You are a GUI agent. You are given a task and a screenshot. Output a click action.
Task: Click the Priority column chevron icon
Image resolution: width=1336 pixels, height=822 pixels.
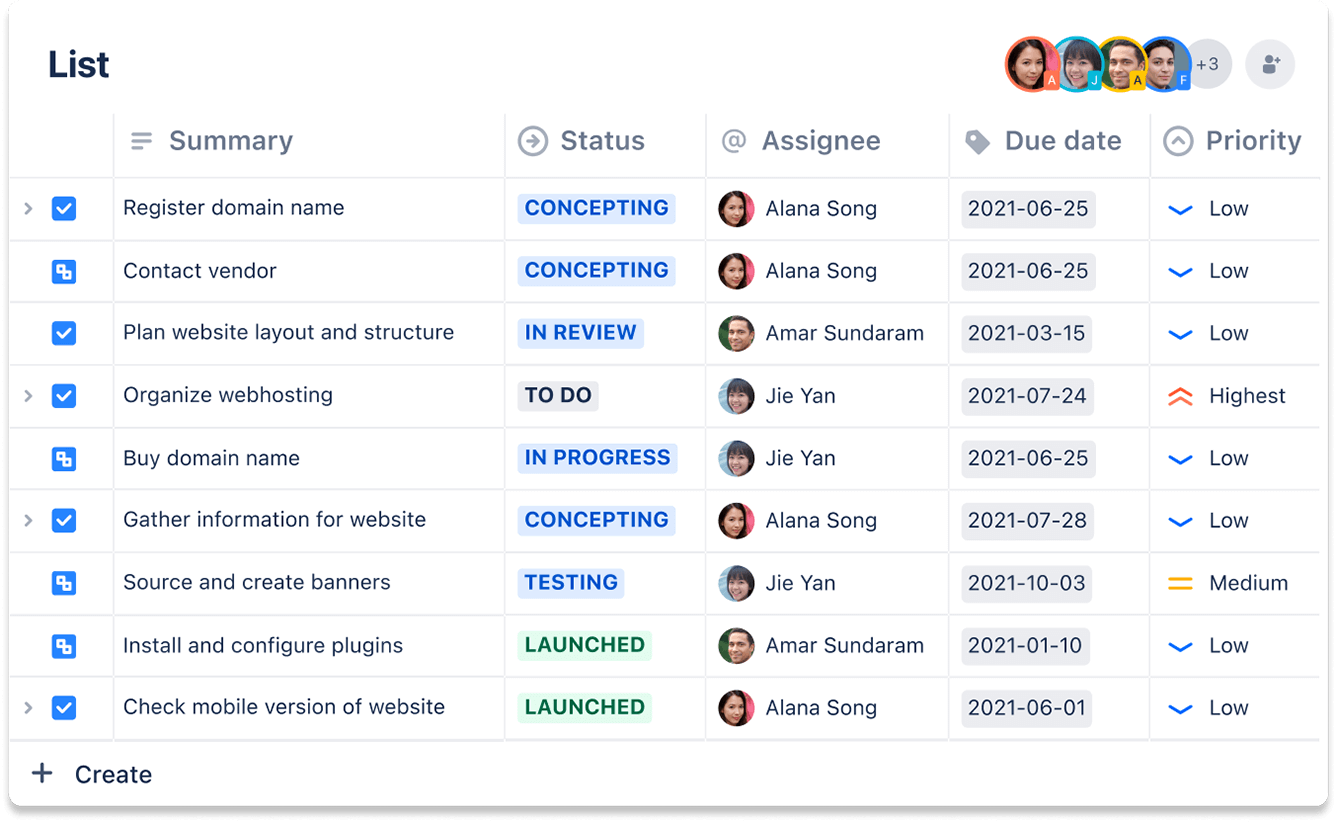coord(1178,141)
